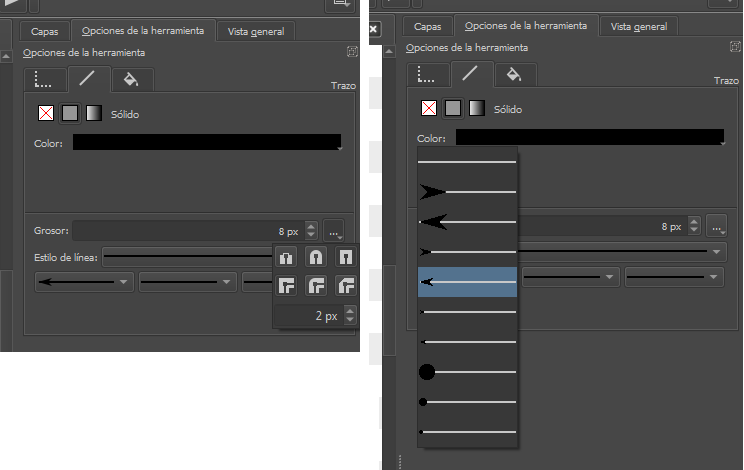Screen dimensions: 744x470
Task: Set no stroke (red X) in cap-popup panel
Action: point(46,113)
